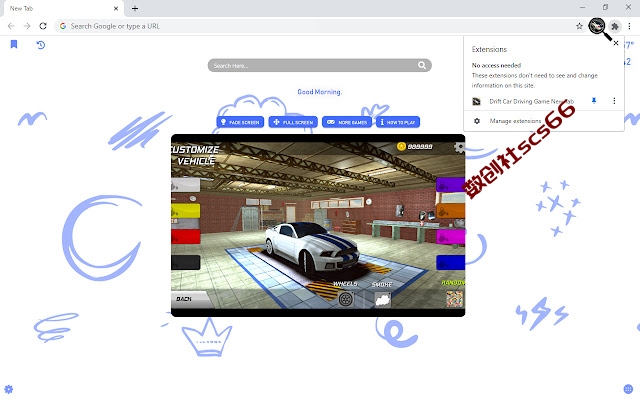Image resolution: width=640 pixels, height=400 pixels.
Task: Open the game settings gear icon
Action: click(459, 147)
